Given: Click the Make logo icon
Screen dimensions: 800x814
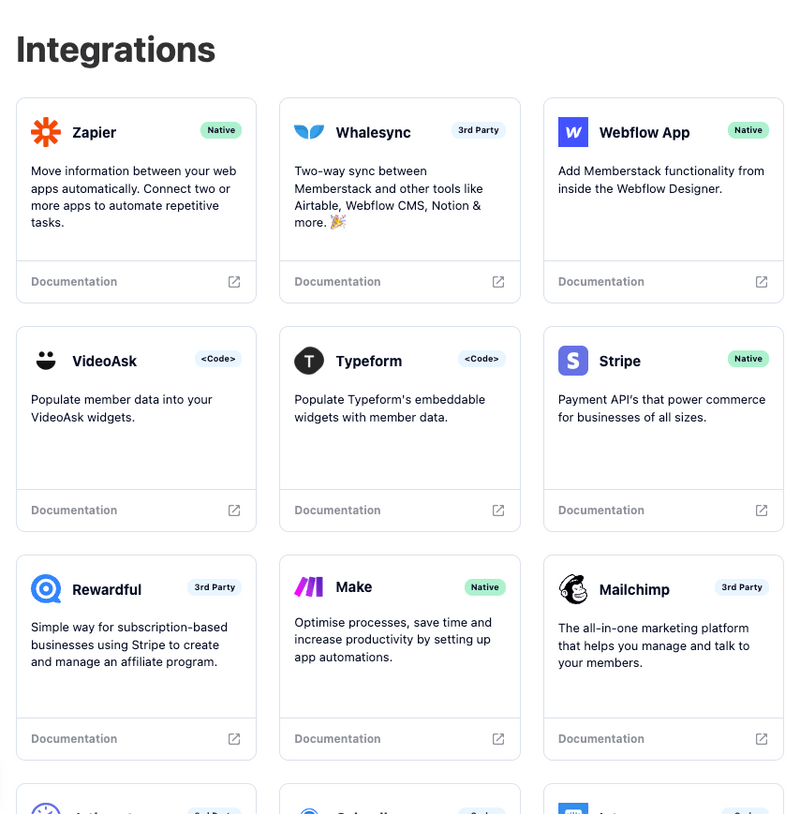Looking at the screenshot, I should [310, 589].
